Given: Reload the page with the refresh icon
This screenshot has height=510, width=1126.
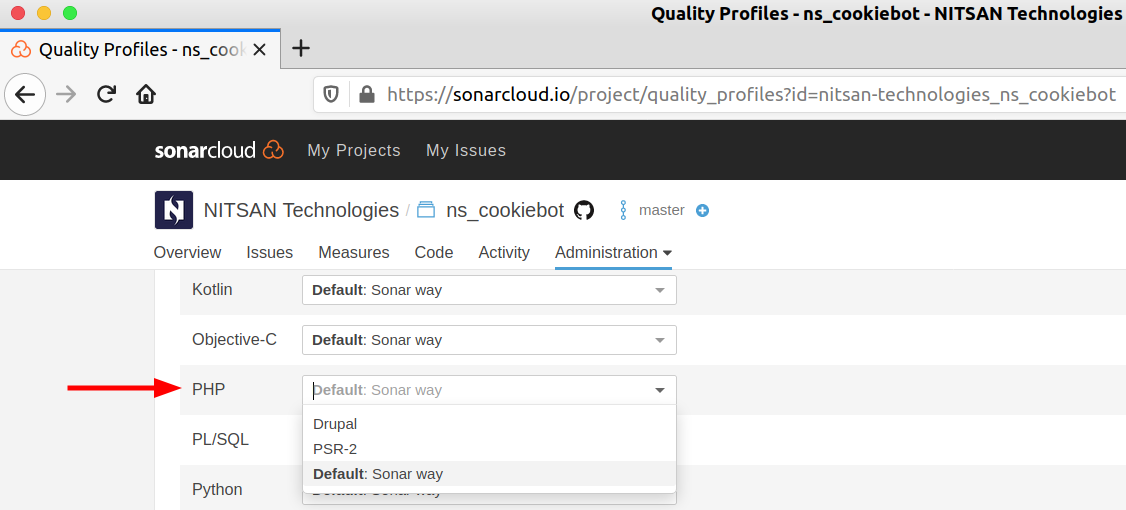Looking at the screenshot, I should click(106, 95).
